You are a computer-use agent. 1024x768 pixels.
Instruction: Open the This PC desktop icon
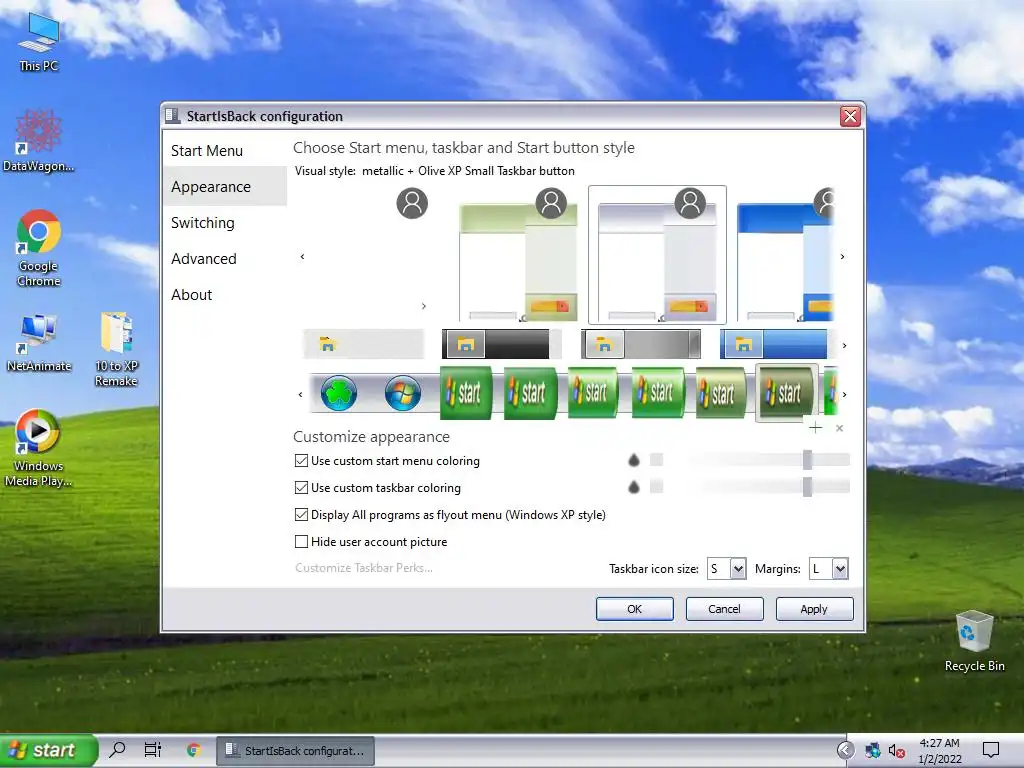(x=39, y=42)
